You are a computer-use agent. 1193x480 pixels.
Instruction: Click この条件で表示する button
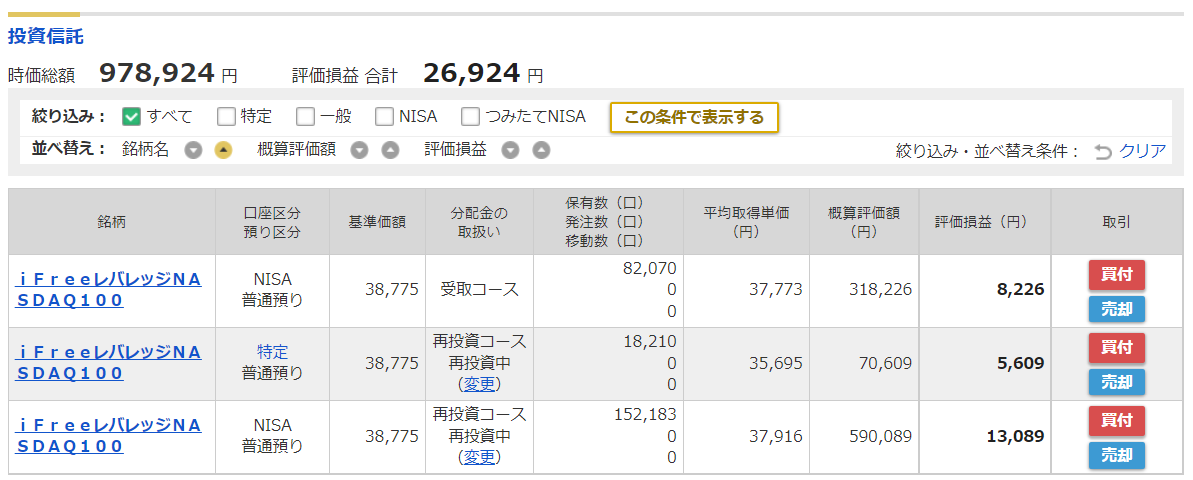click(694, 117)
